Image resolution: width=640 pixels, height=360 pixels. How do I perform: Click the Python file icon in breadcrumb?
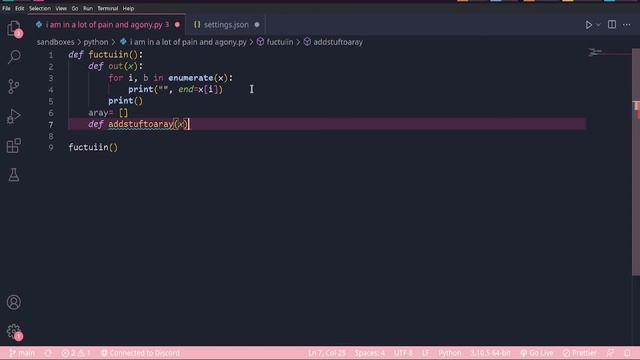coord(123,42)
